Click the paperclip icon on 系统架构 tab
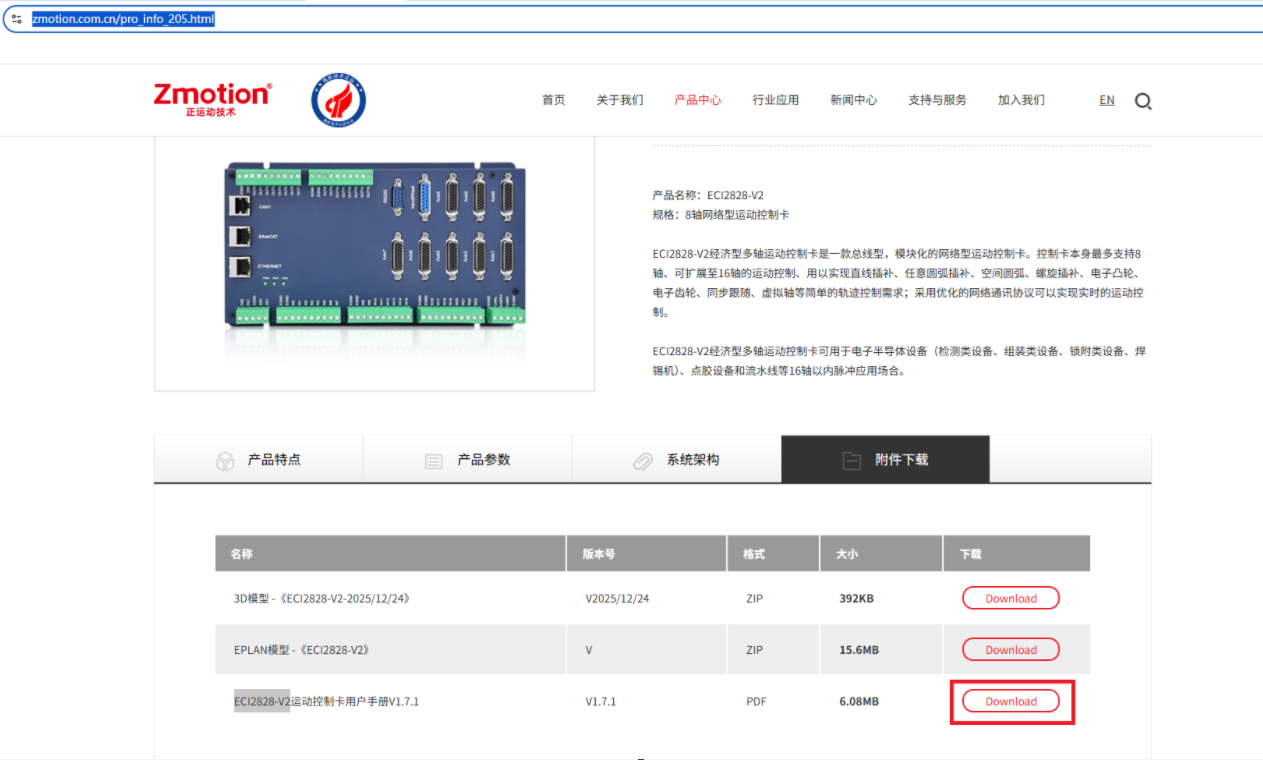 643,461
